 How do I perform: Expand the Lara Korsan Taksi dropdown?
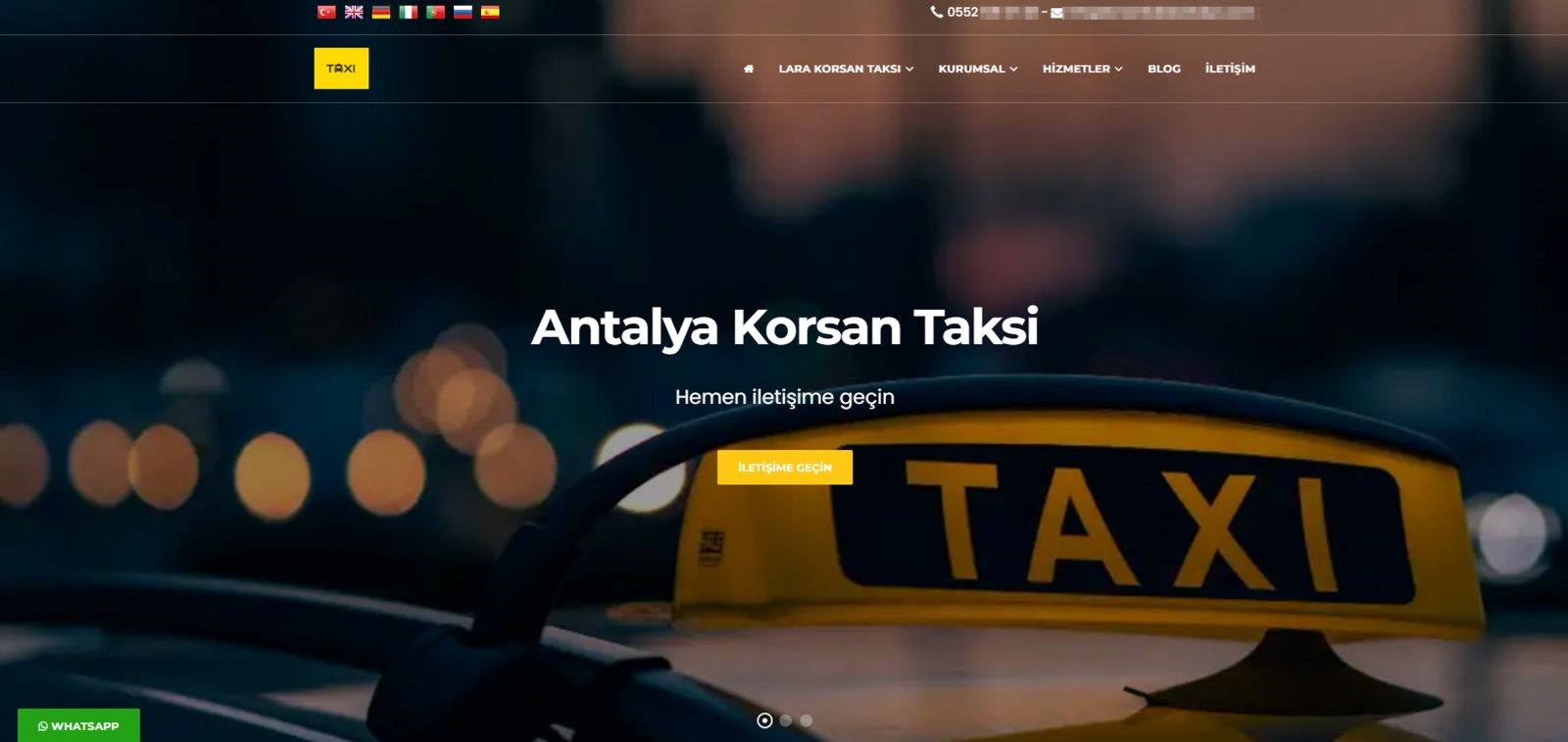(x=846, y=69)
